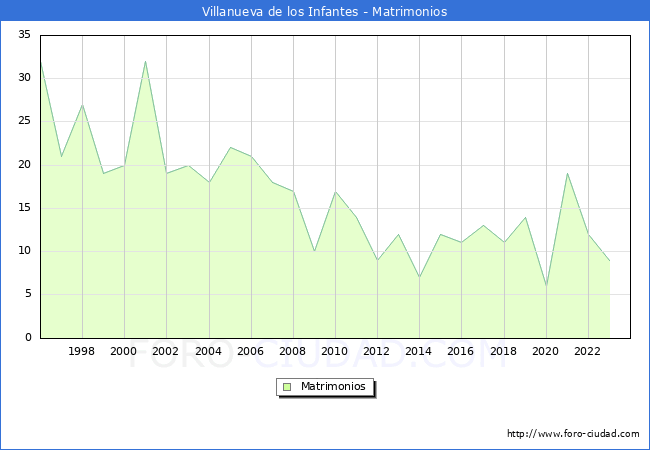Viewport: 650px width, 450px height.
Task: Click the 2014 low data point at 7
Action: pos(420,277)
